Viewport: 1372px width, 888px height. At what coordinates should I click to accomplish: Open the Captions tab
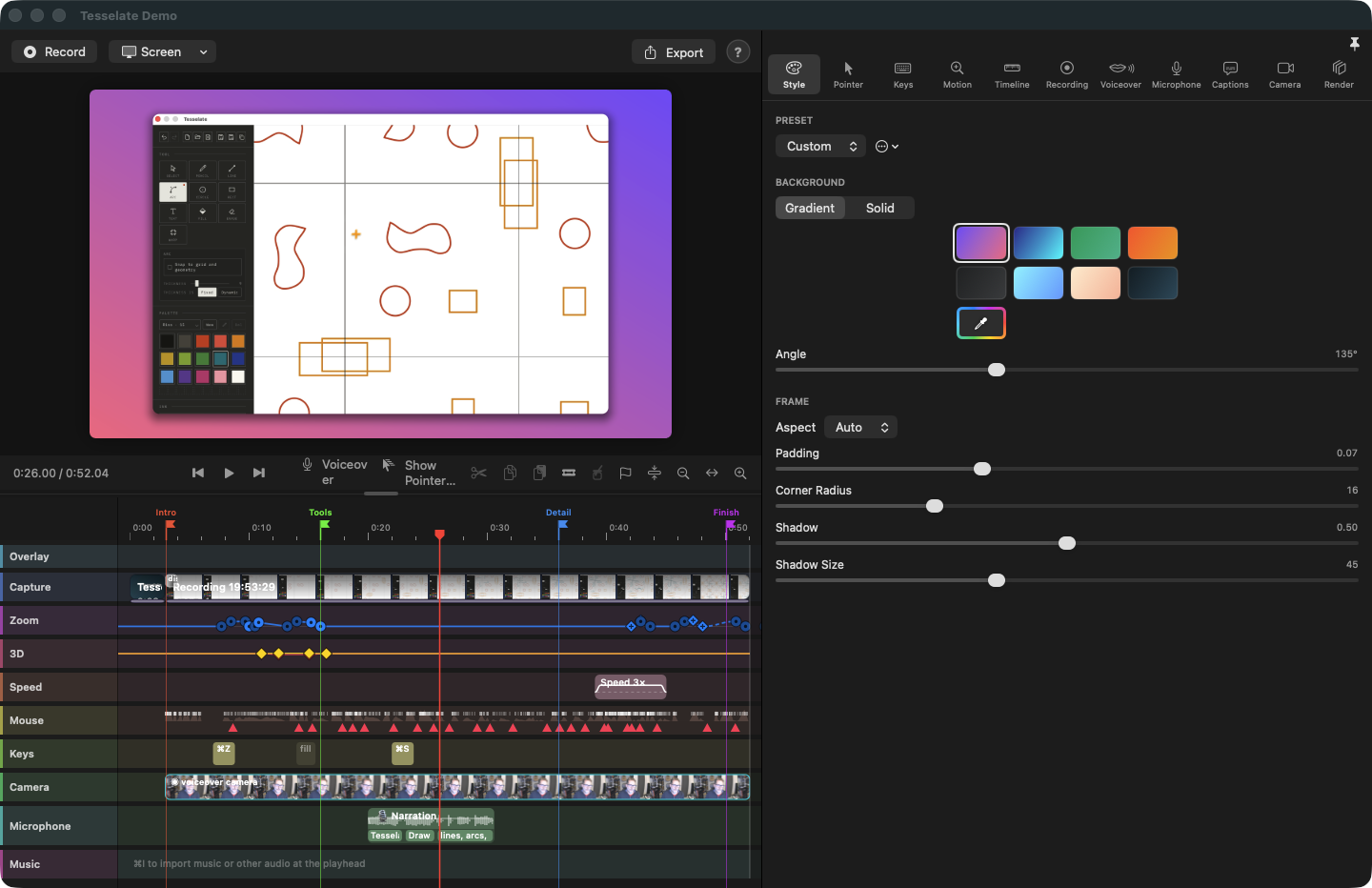1230,74
